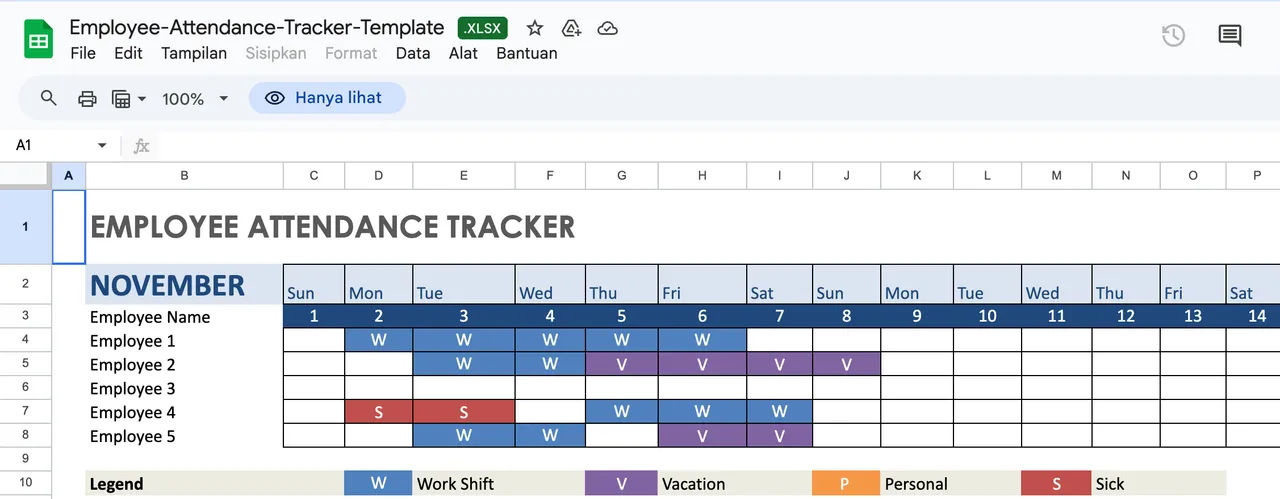
Task: Click Employee 4's red S cell on day 2
Action: point(378,412)
